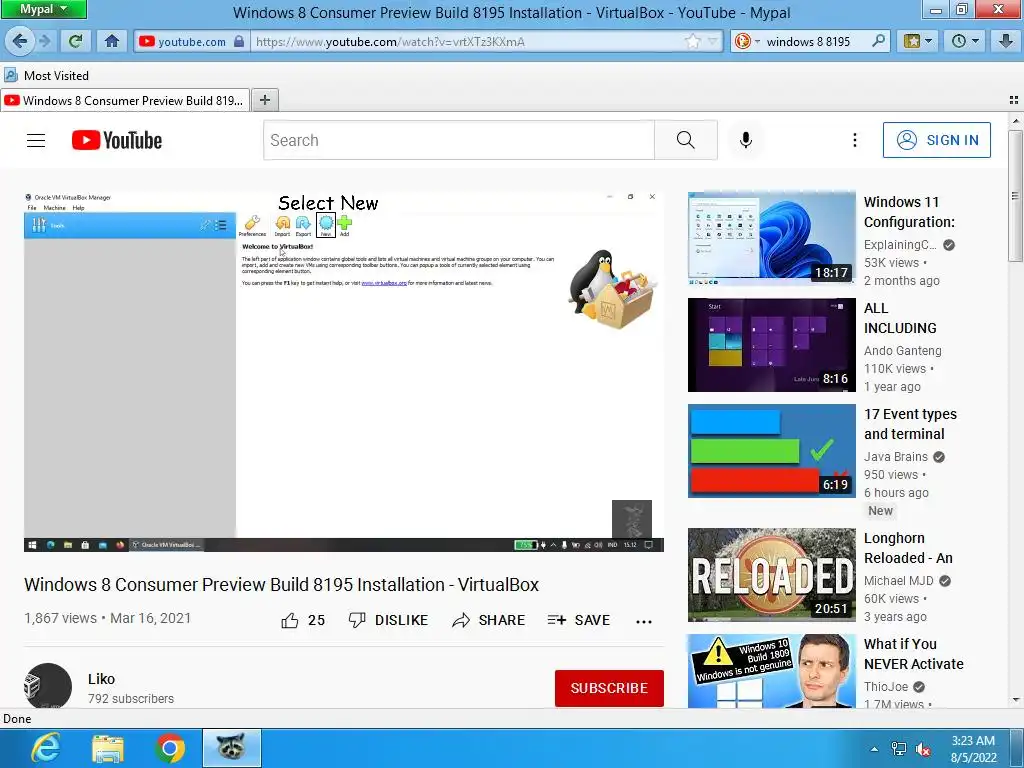Click the SIGN IN button
The image size is (1024, 768).
pyautogui.click(x=936, y=140)
